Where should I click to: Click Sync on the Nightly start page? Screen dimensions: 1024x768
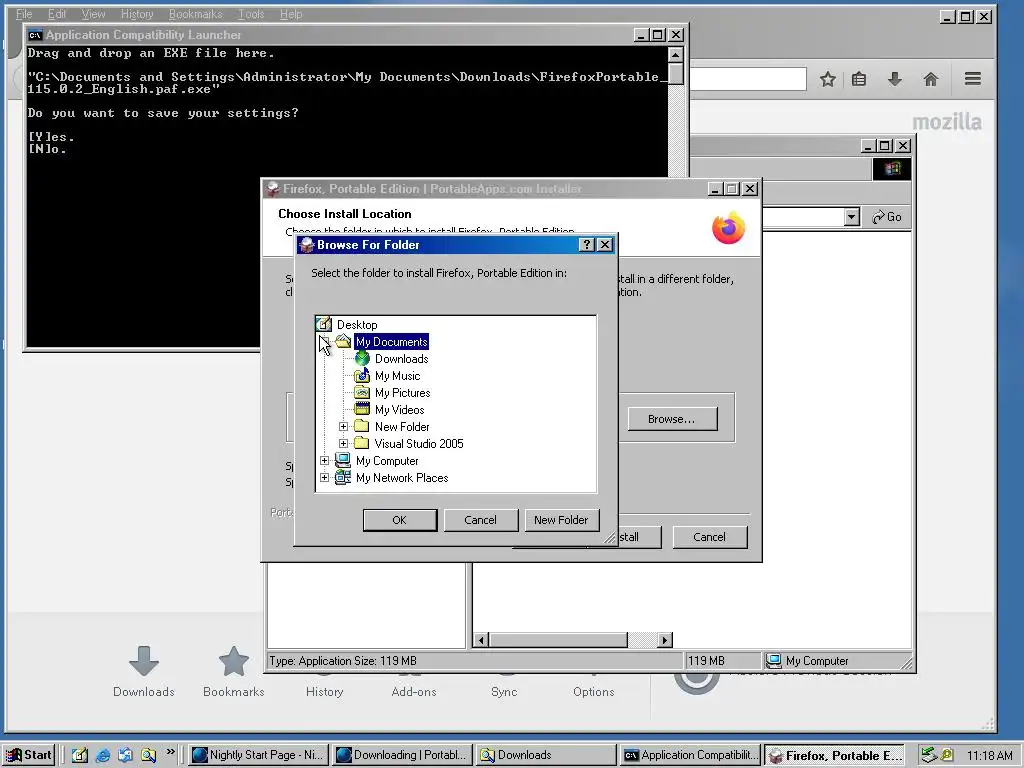(504, 692)
